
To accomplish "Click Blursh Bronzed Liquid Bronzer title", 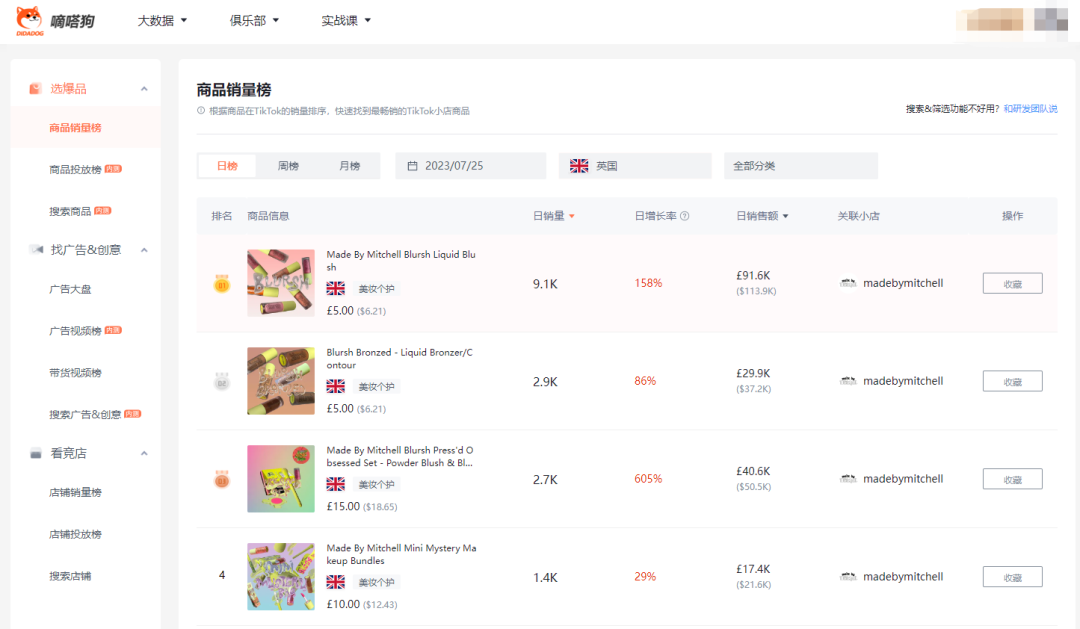I will (399, 358).
